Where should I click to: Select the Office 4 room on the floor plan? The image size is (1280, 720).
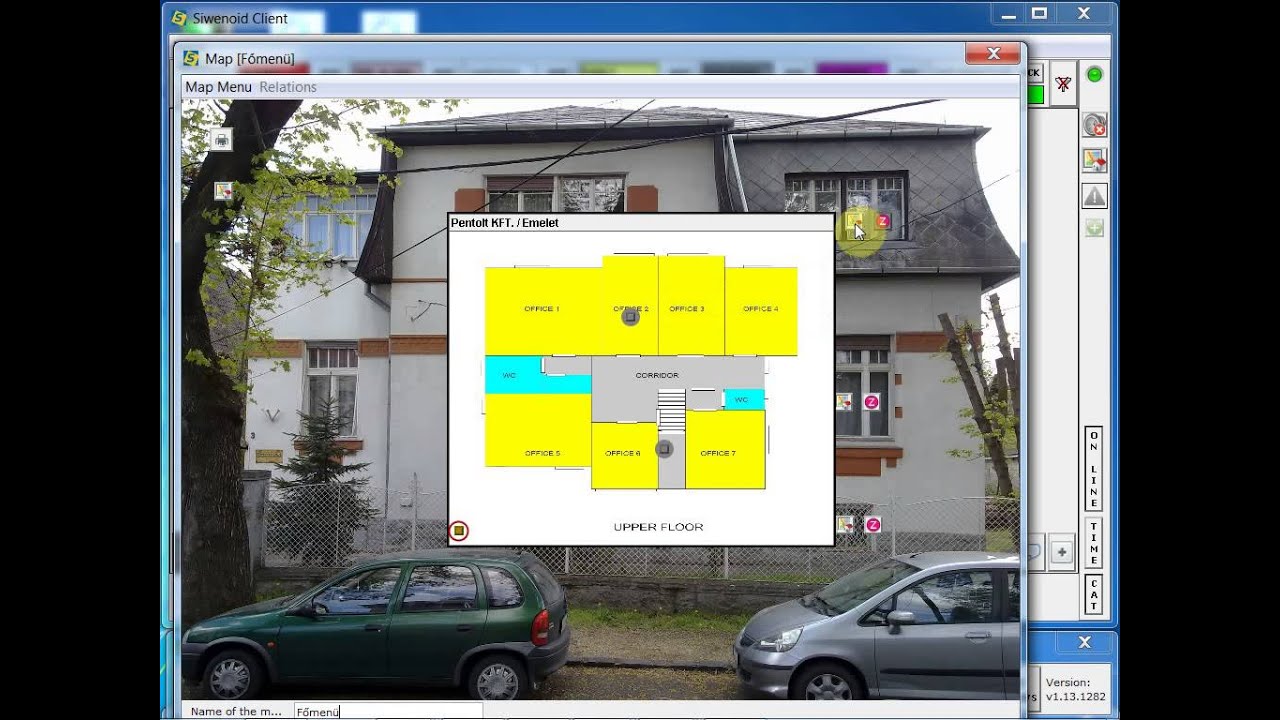(x=761, y=310)
